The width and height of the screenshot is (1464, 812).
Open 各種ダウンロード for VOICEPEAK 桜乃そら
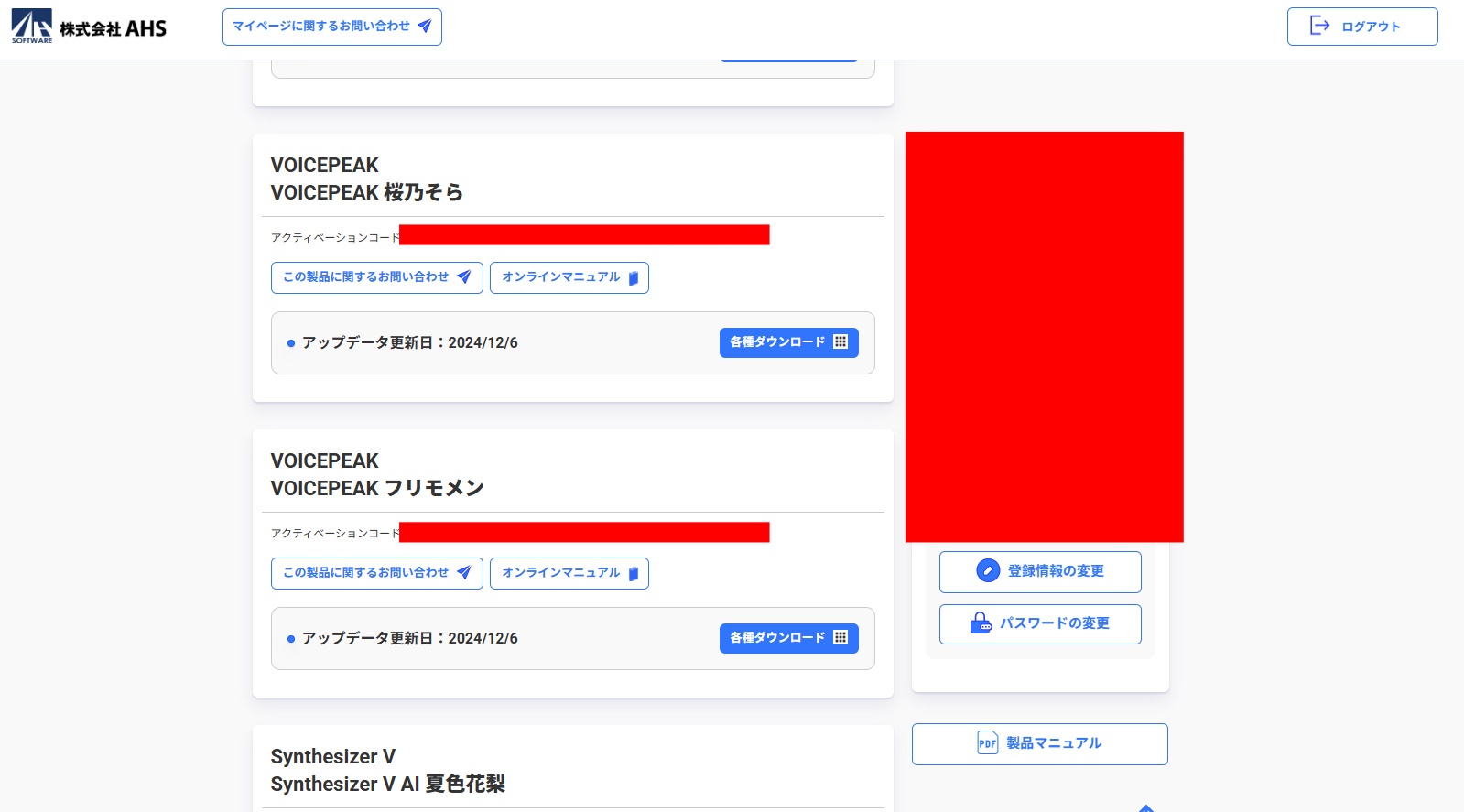[x=788, y=342]
